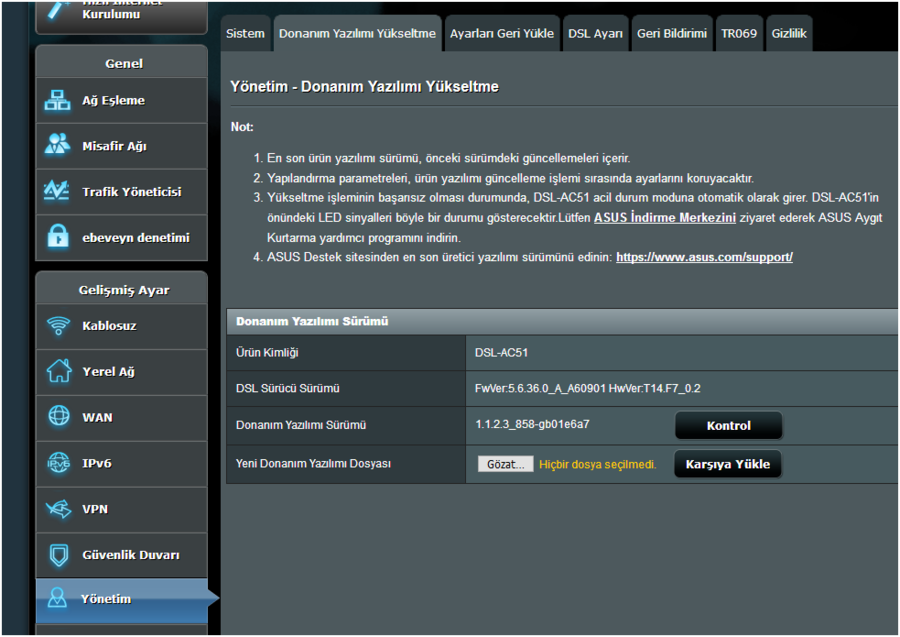Click the Güvenlik Duvarı shield icon
900x637 pixels.
(59, 555)
